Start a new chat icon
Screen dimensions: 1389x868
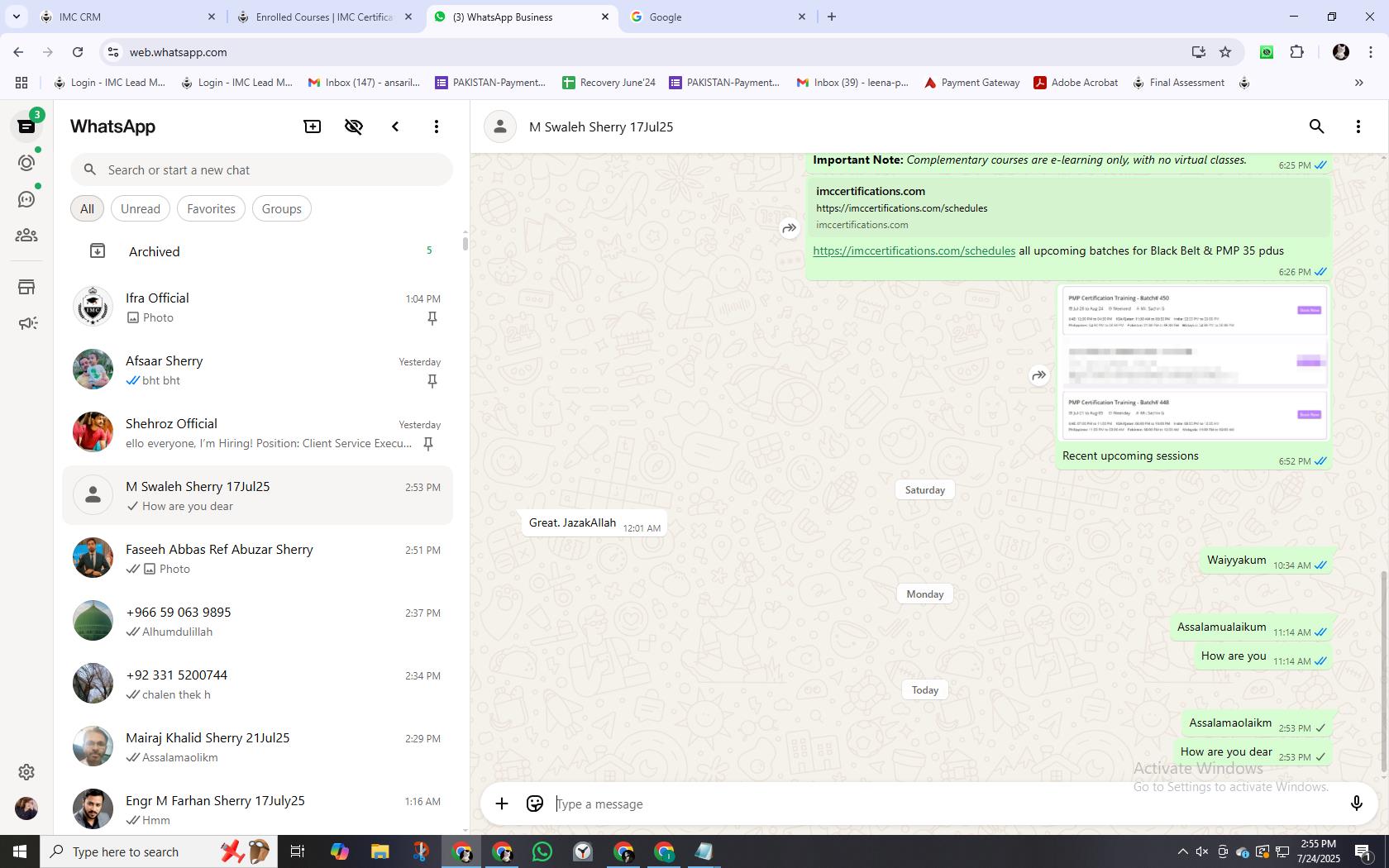click(x=313, y=126)
